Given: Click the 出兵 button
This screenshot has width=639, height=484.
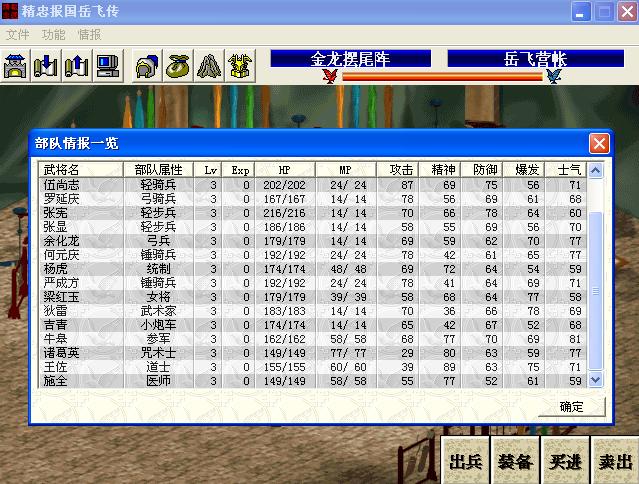Looking at the screenshot, I should 466,461.
